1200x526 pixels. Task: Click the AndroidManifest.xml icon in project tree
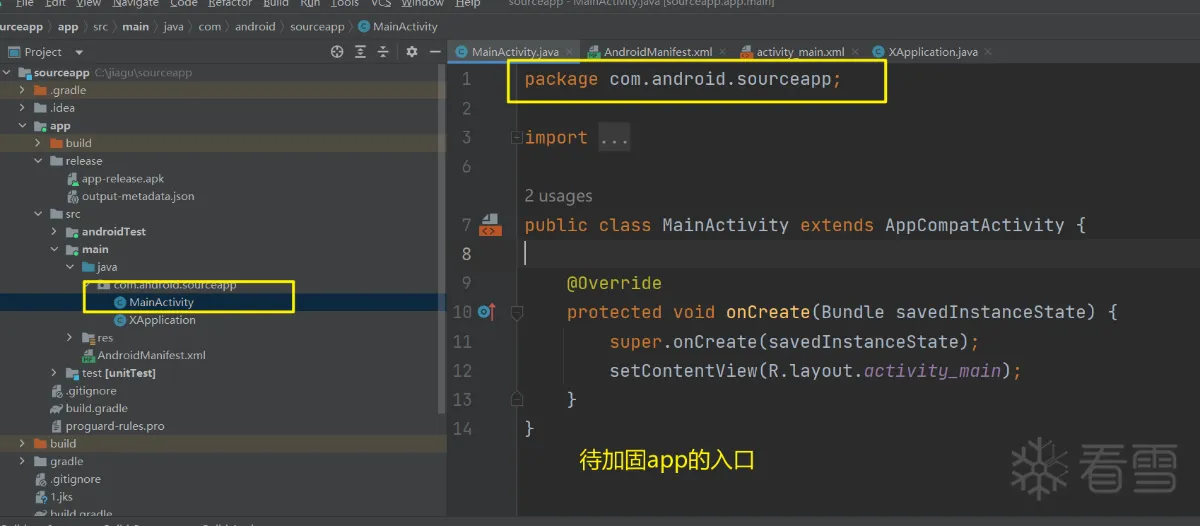pos(89,355)
